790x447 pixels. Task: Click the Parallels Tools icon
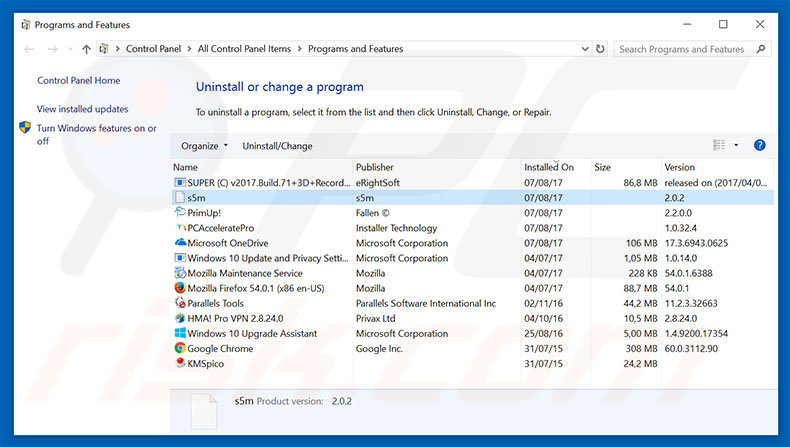(180, 303)
